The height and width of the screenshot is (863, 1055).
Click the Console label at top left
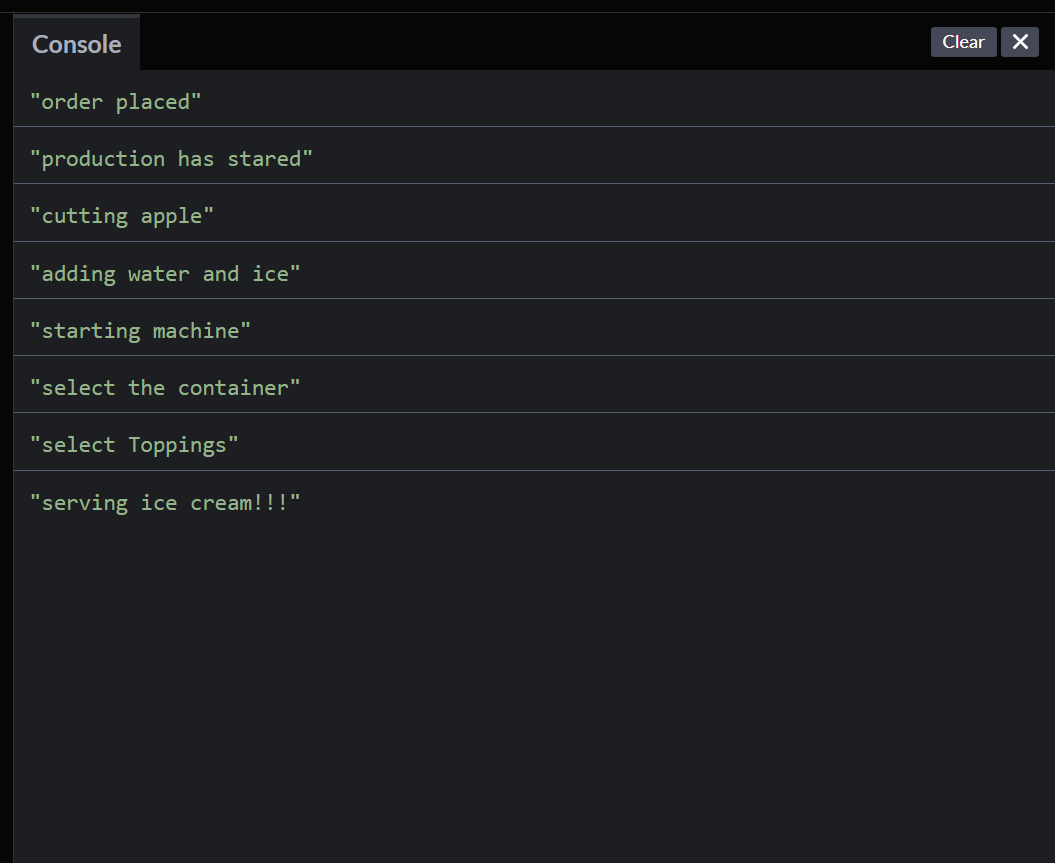(x=74, y=44)
